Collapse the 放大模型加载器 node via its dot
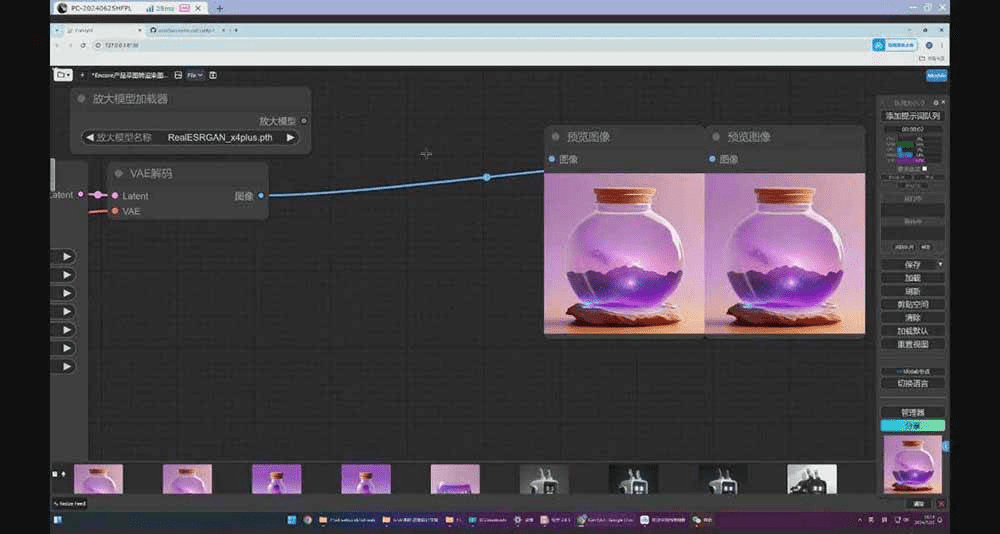This screenshot has width=1000, height=534. click(81, 99)
